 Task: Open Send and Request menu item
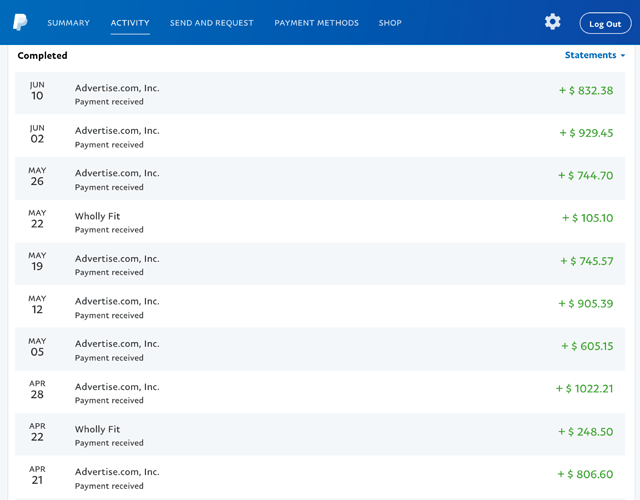[x=211, y=23]
